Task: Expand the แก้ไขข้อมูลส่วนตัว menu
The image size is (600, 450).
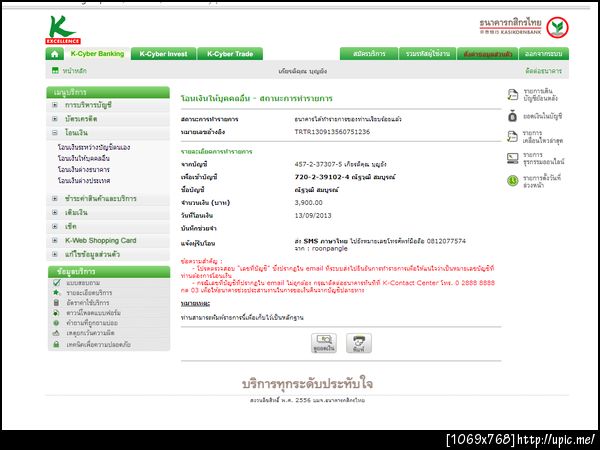Action: coord(55,254)
